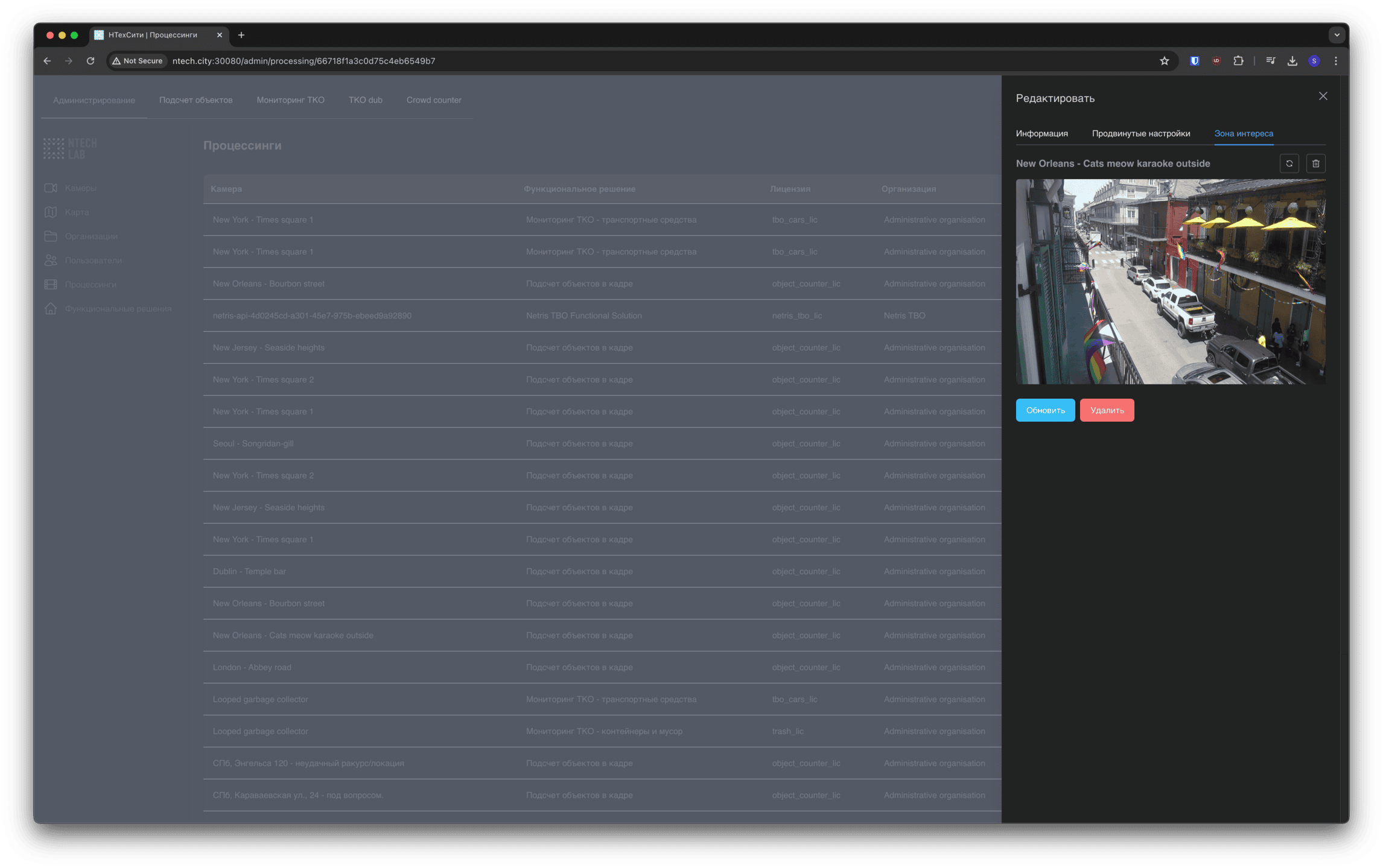Switch to Информация tab
Image resolution: width=1383 pixels, height=868 pixels.
(x=1041, y=133)
